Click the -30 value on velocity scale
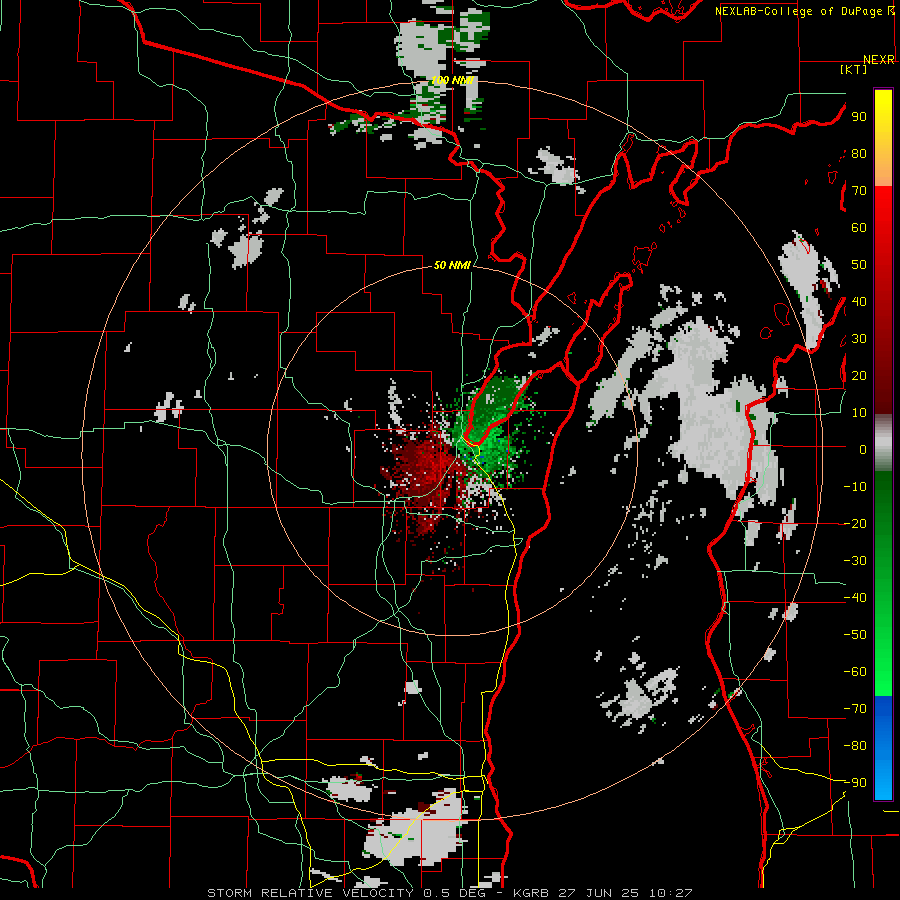 855,561
